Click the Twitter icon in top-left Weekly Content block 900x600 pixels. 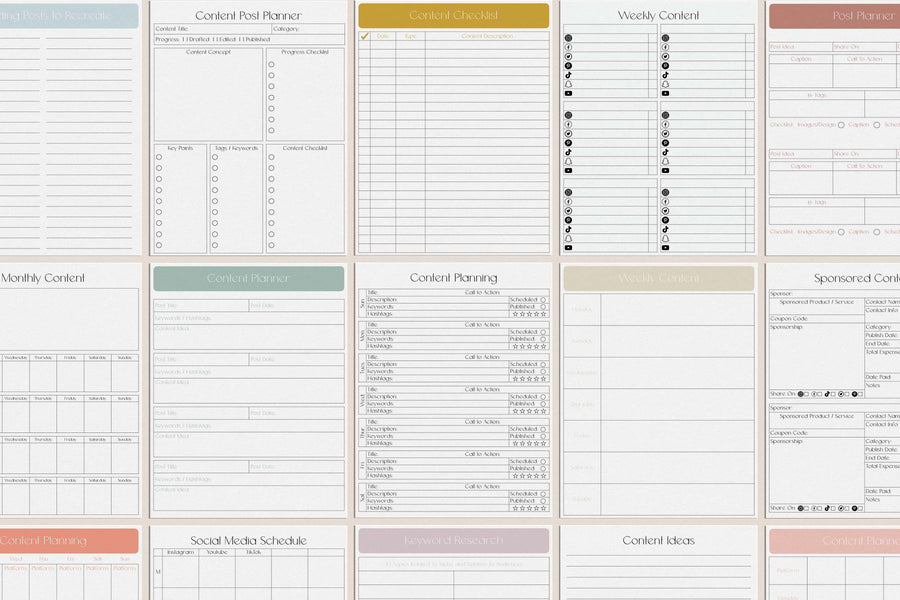tap(568, 56)
